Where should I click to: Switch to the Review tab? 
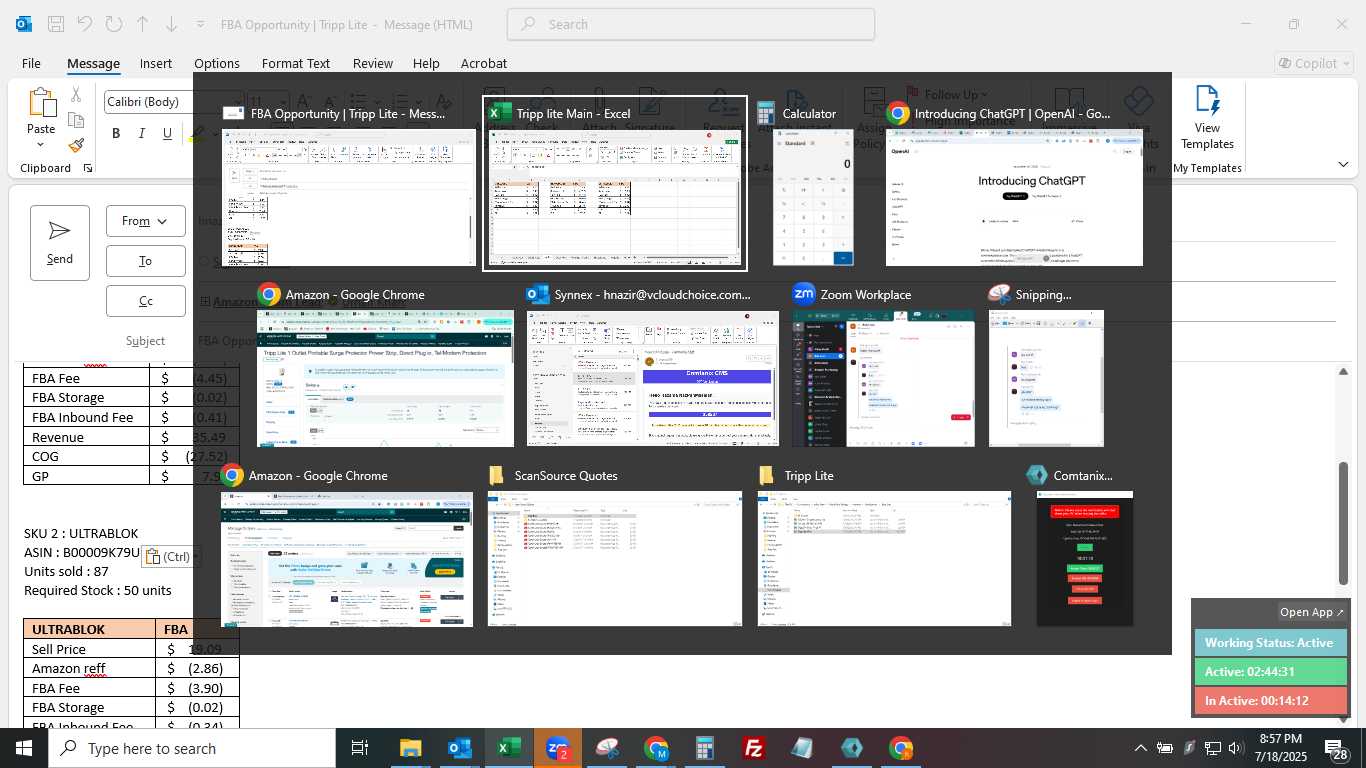(x=373, y=63)
